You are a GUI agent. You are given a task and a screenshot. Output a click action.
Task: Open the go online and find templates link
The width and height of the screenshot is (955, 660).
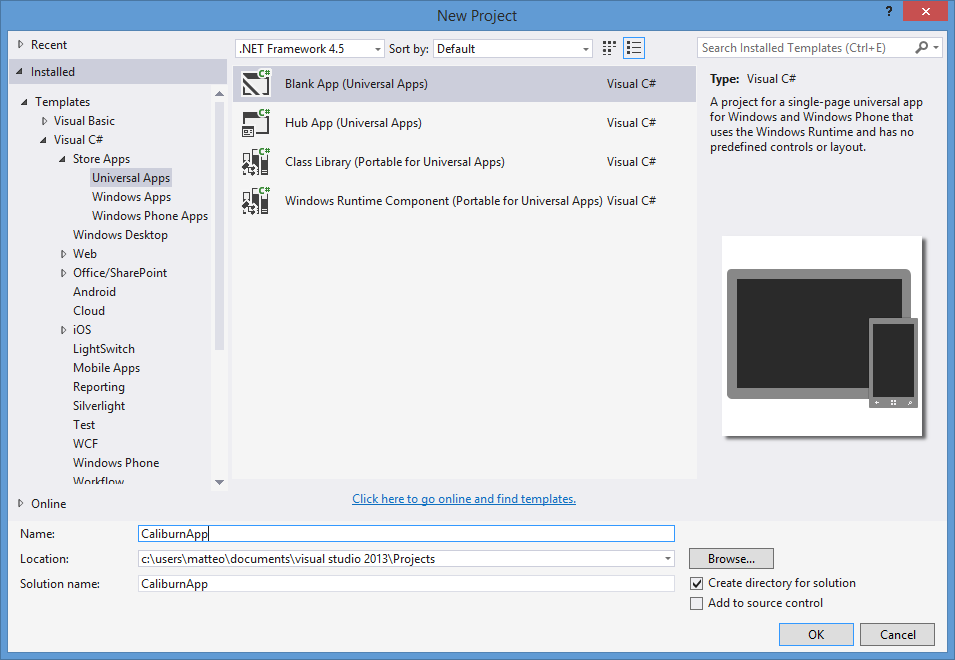point(464,499)
